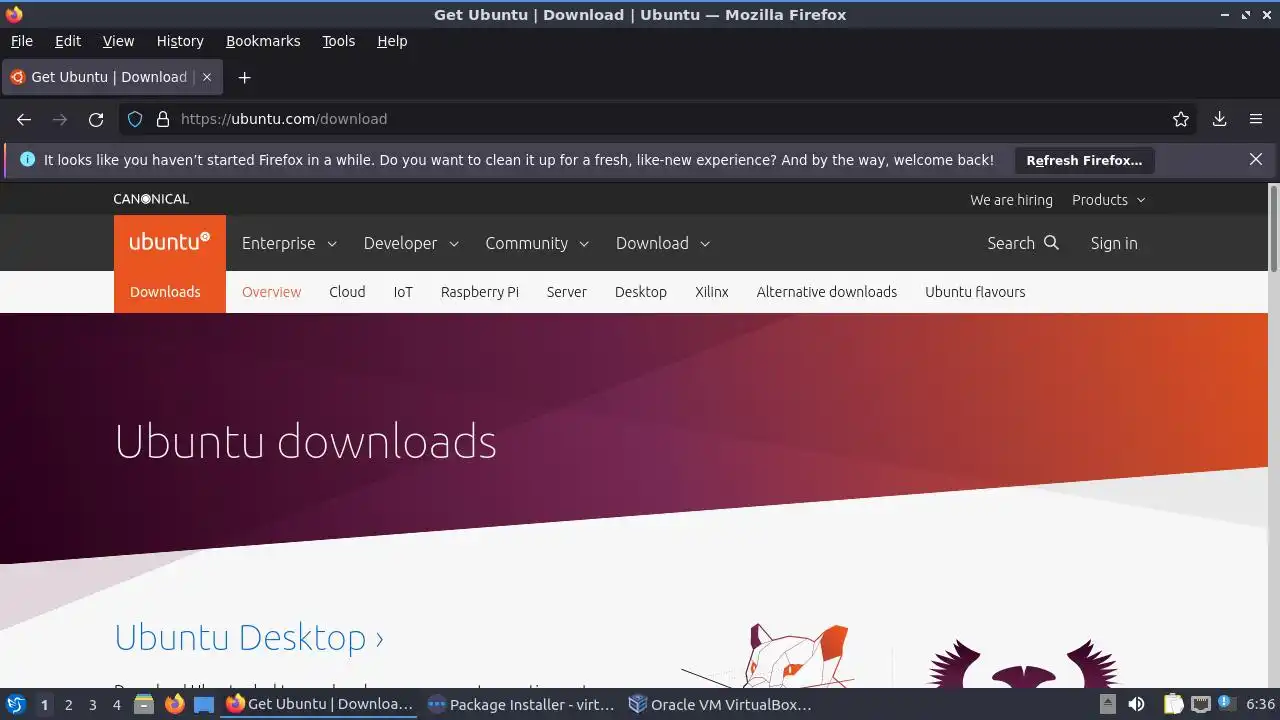Open the volume control in the system tray
Image resolution: width=1280 pixels, height=720 pixels.
[1136, 704]
